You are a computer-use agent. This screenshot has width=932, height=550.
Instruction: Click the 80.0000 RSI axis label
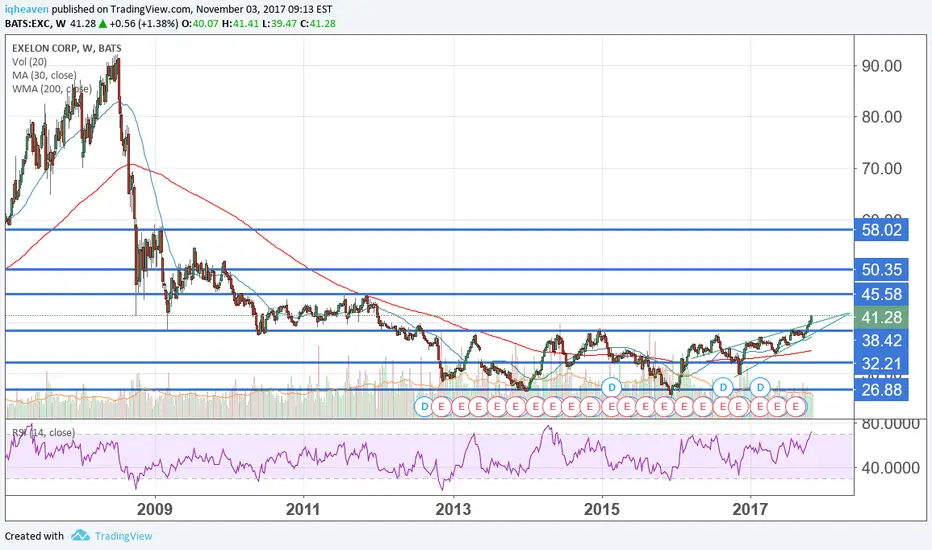[x=890, y=424]
